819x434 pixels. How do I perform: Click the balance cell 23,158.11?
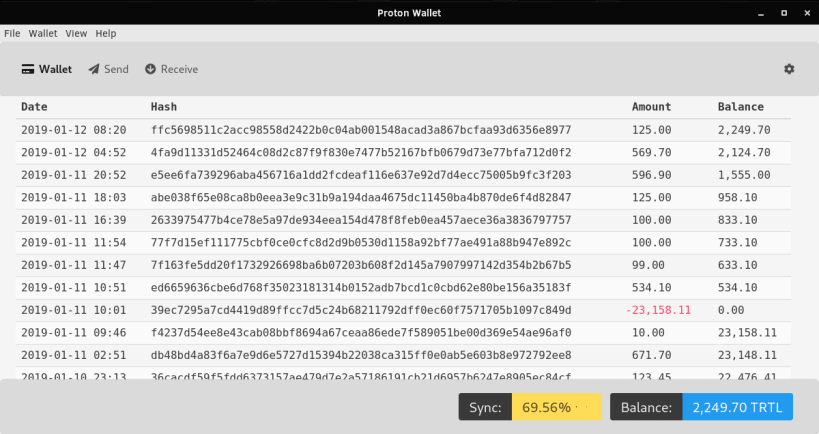click(x=747, y=332)
